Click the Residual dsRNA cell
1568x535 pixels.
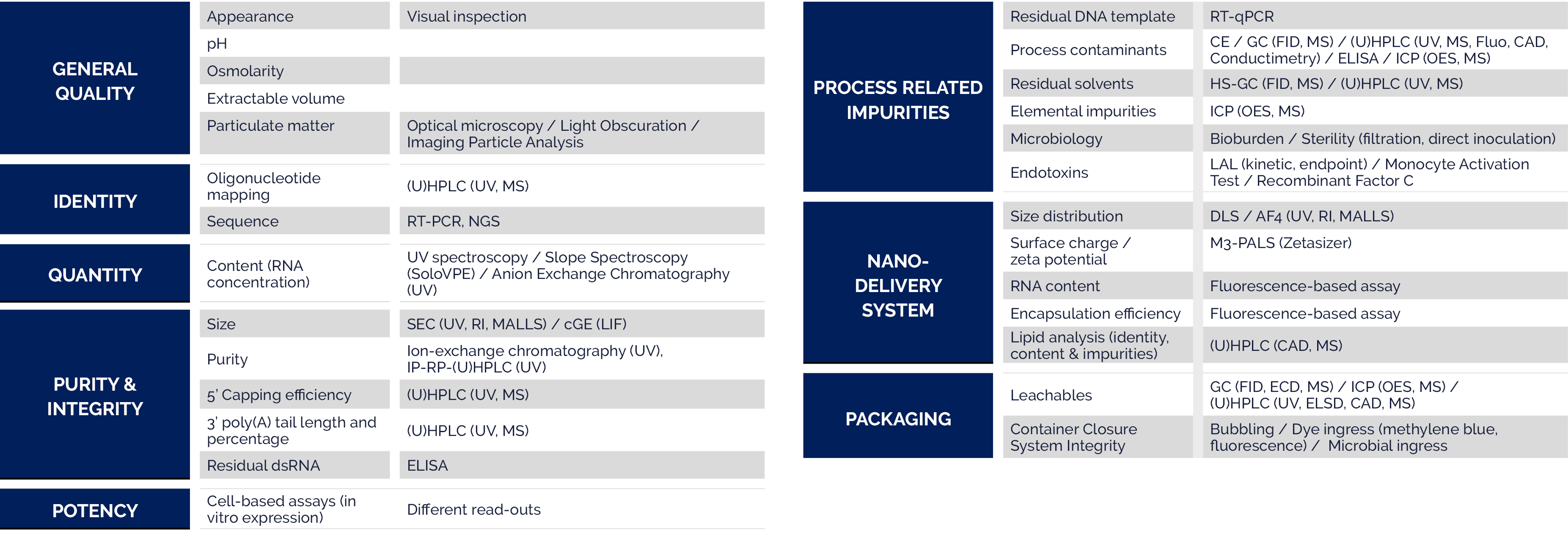pos(294,465)
